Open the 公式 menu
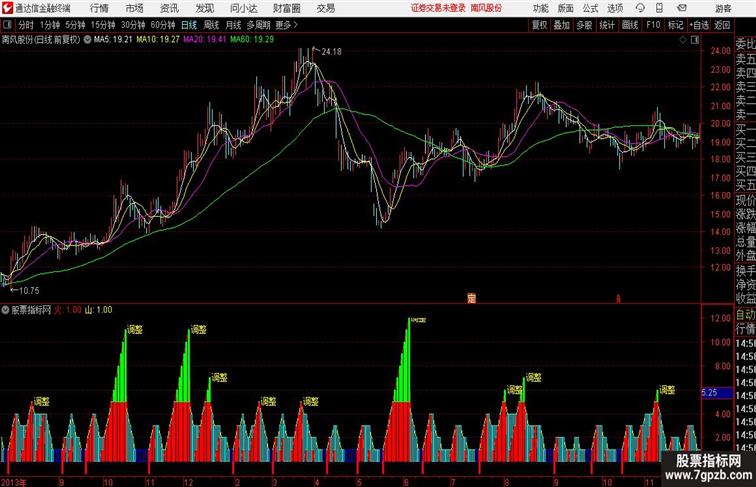The width and height of the screenshot is (756, 487). [x=590, y=8]
